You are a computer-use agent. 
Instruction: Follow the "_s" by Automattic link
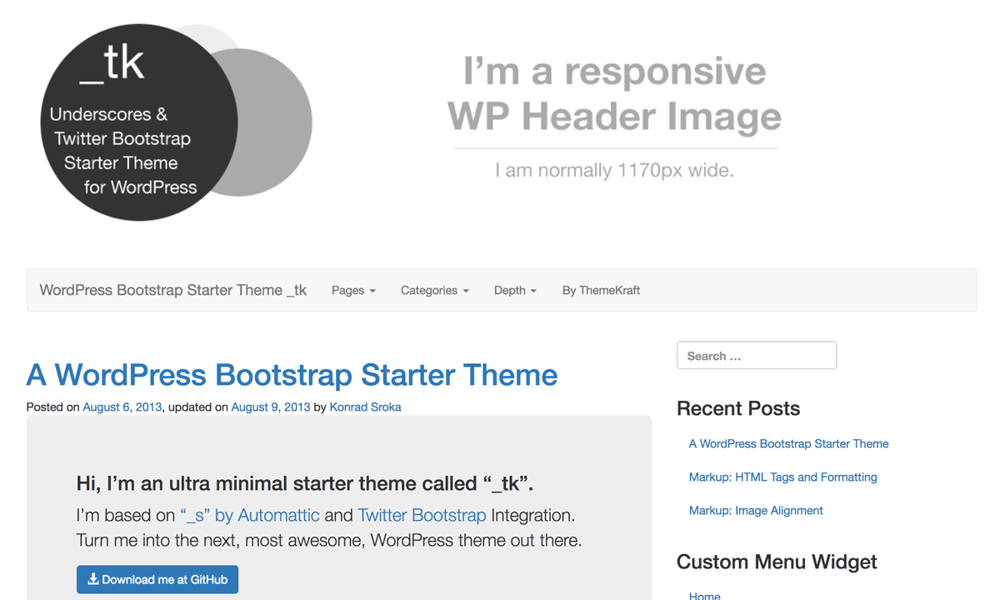250,516
